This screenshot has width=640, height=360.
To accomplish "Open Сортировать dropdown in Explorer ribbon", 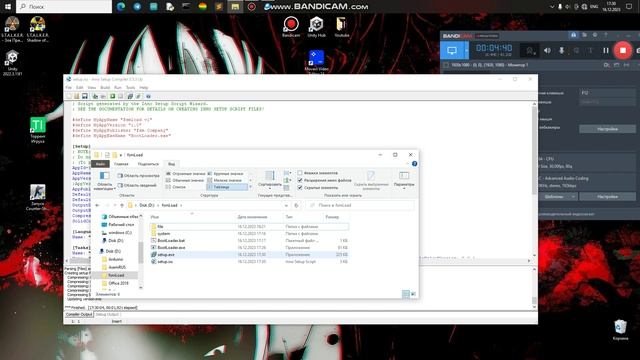I will [270, 181].
